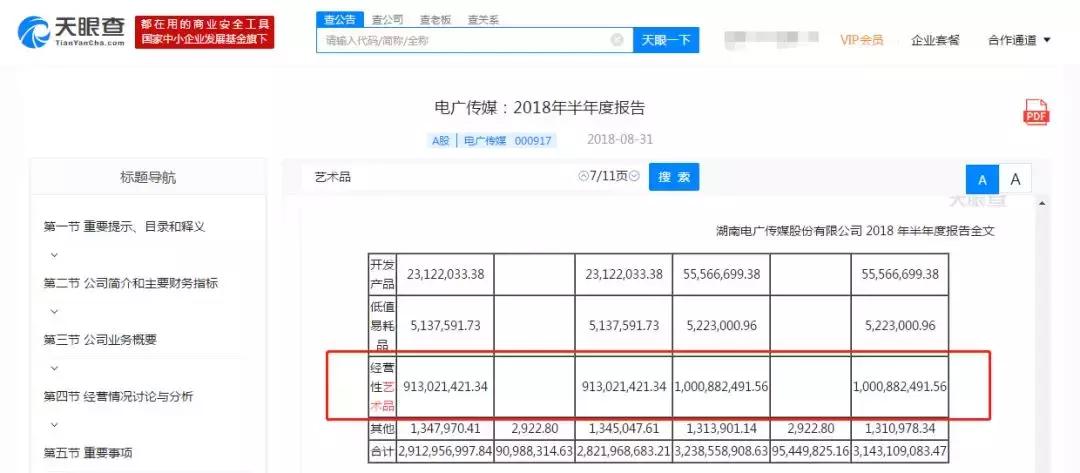Select smaller font size A button
Screen dimensions: 1080x473
coord(982,180)
